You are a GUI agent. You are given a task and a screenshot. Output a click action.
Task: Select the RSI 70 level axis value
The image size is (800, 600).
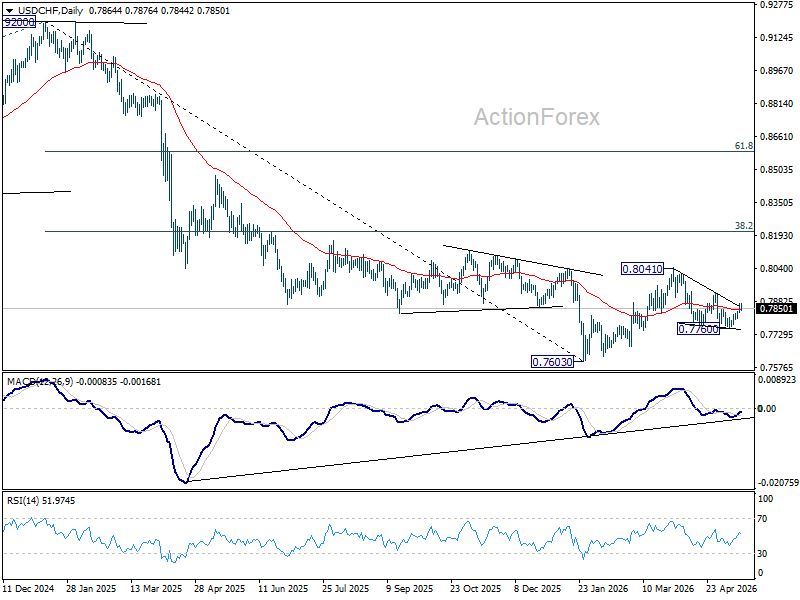pos(762,519)
